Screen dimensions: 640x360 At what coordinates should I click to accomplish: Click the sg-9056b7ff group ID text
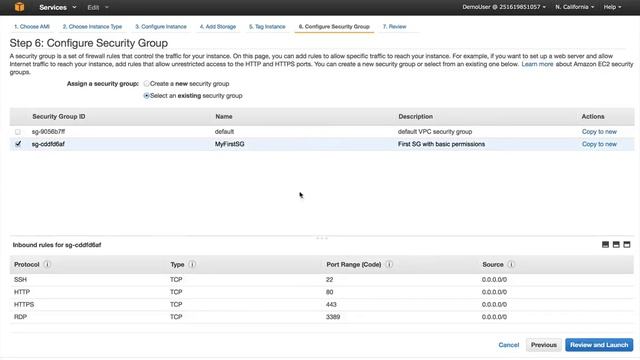(x=48, y=132)
